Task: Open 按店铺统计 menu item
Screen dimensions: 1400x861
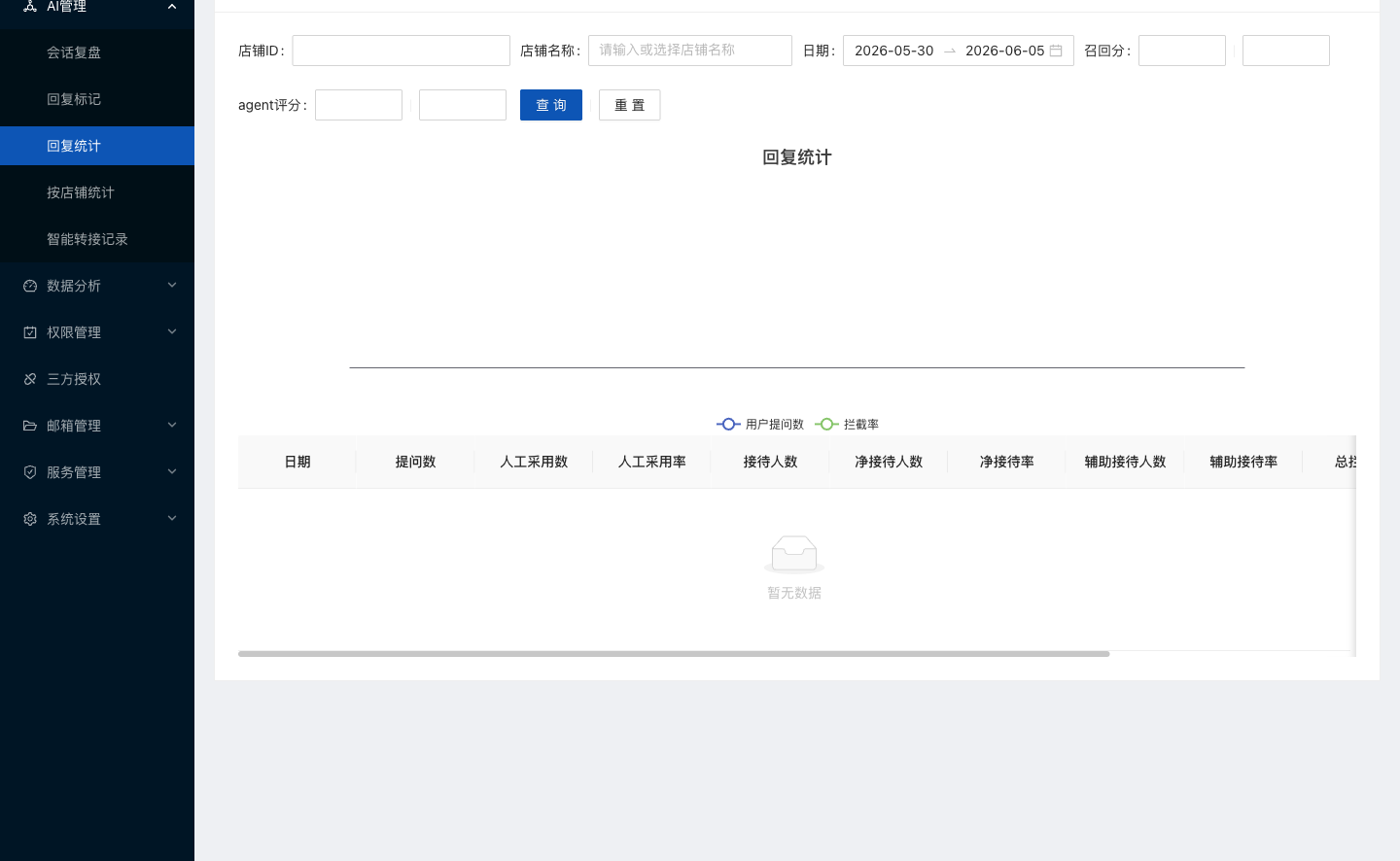Action: pyautogui.click(x=97, y=192)
